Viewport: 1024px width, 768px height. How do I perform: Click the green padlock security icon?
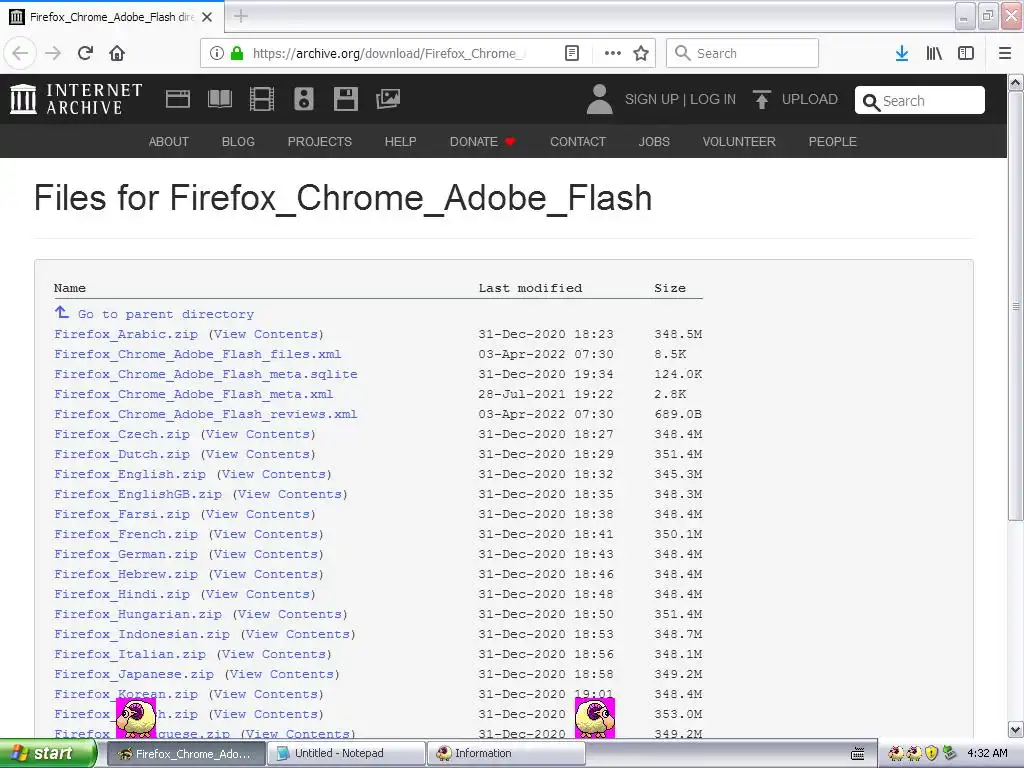coord(237,53)
